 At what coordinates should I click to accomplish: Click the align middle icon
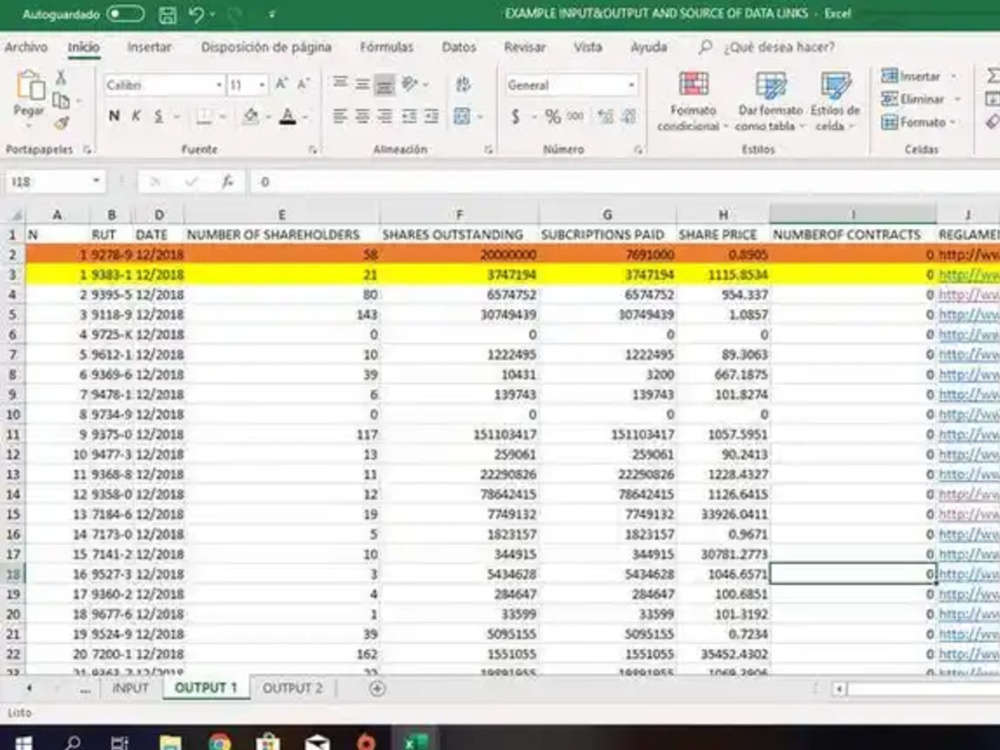coord(362,84)
